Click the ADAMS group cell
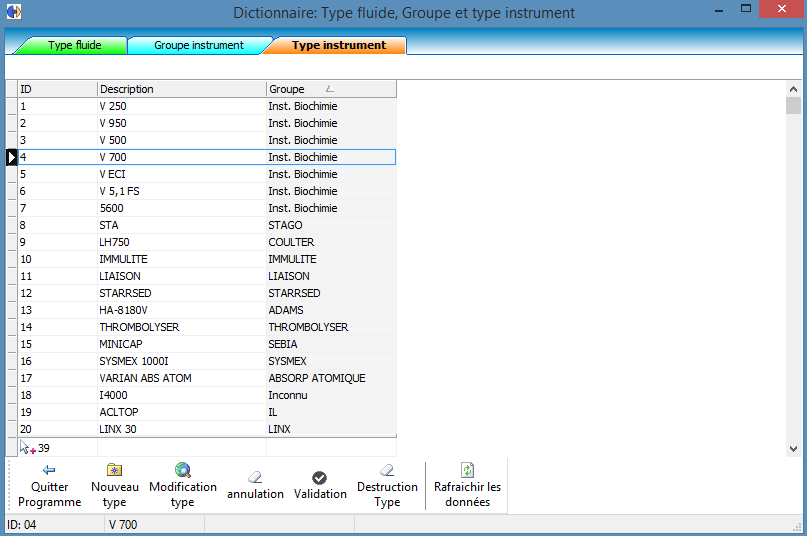The image size is (807, 536). tap(331, 310)
